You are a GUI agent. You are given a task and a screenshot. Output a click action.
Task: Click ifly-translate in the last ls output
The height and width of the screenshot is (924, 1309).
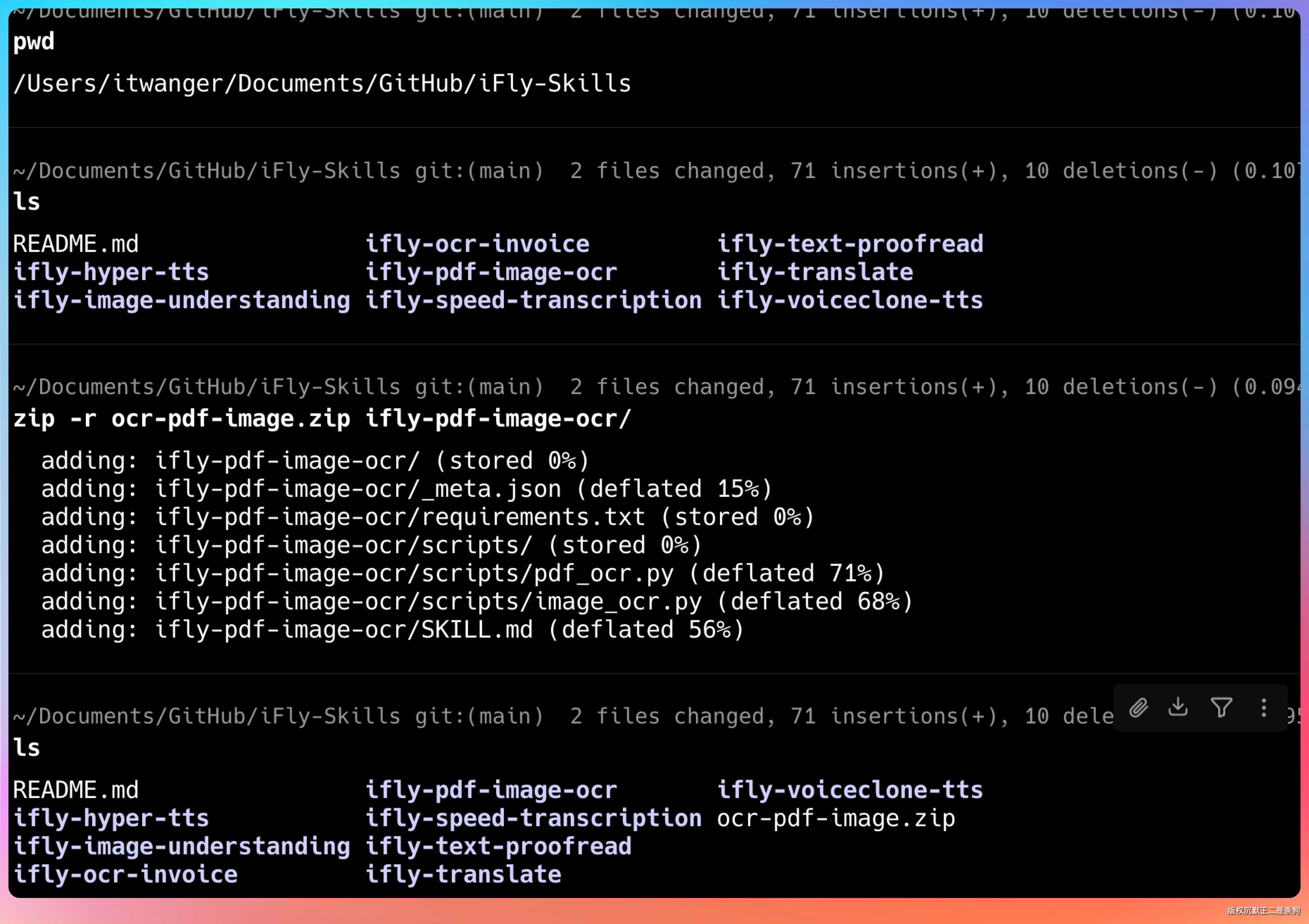pos(463,874)
